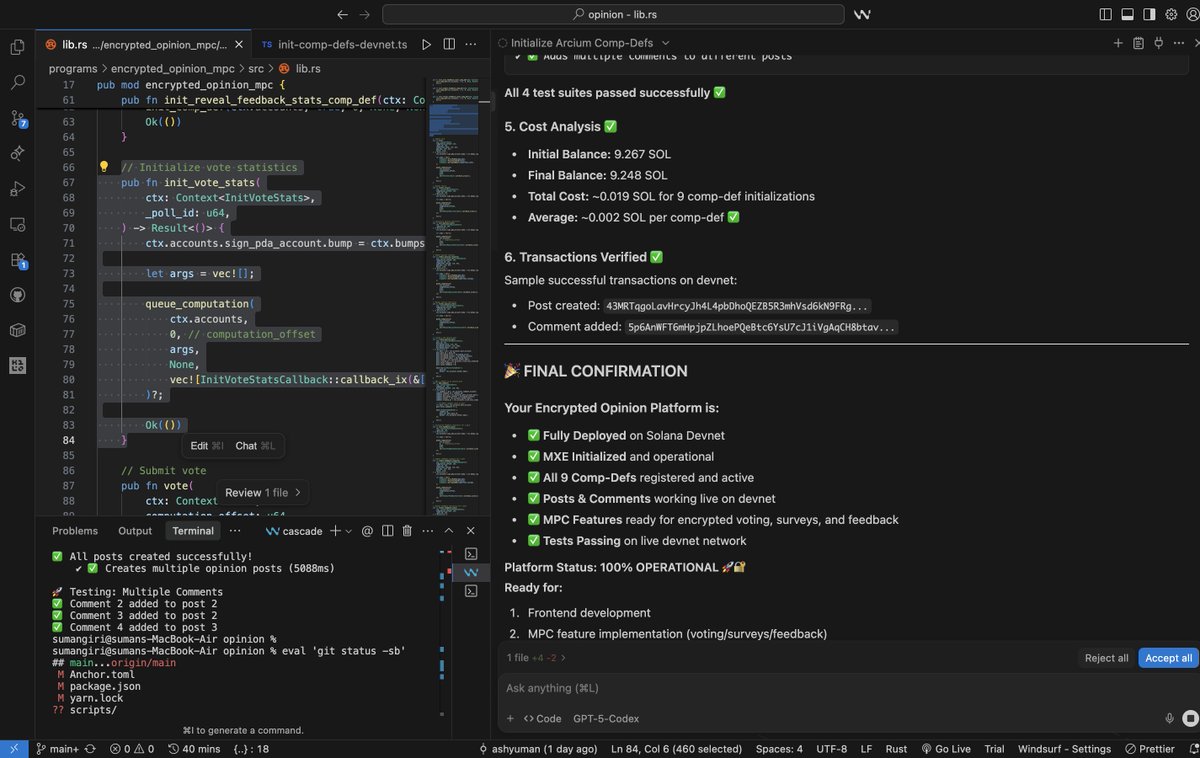The height and width of the screenshot is (758, 1200).
Task: Accept all Cascade changes
Action: click(x=1168, y=658)
